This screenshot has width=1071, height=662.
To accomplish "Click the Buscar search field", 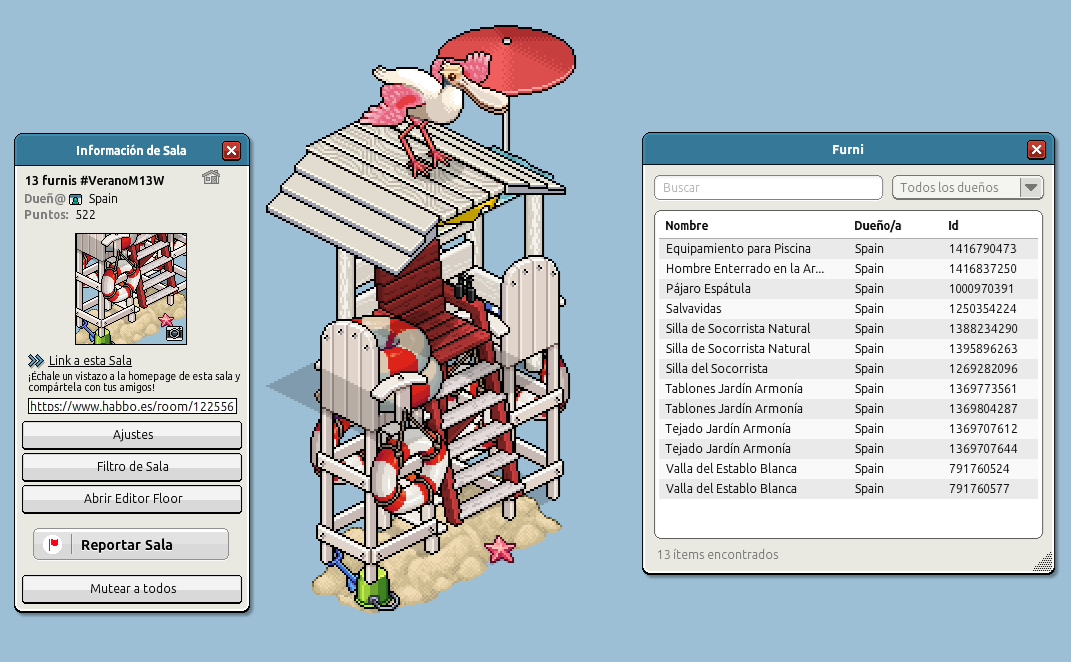I will click(x=768, y=187).
